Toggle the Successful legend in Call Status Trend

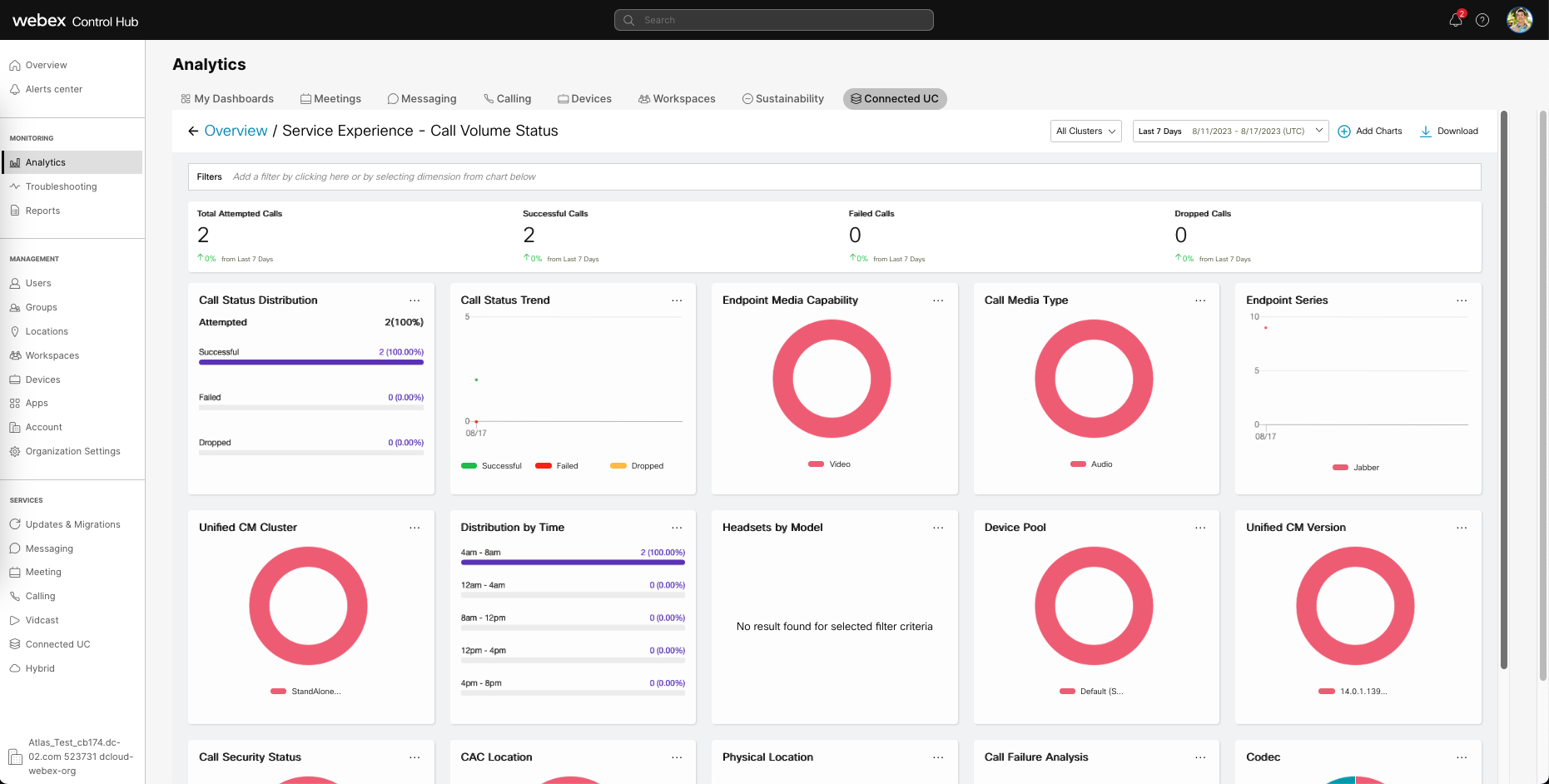coord(491,466)
